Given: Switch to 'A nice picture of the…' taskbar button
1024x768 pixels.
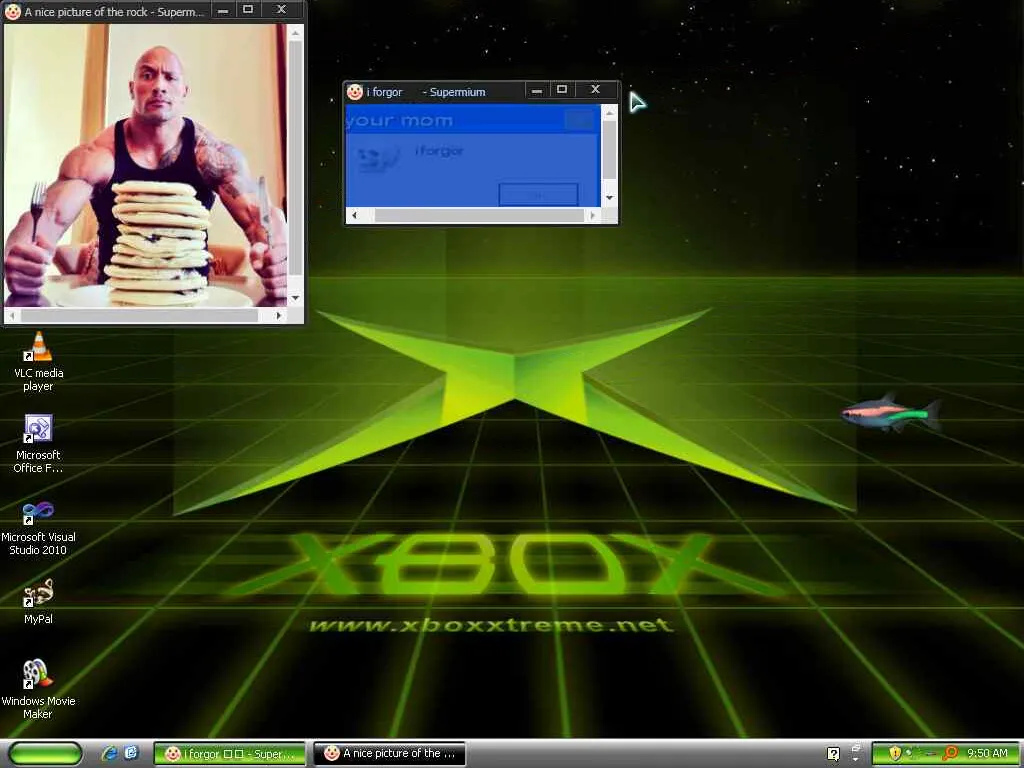Looking at the screenshot, I should (390, 754).
